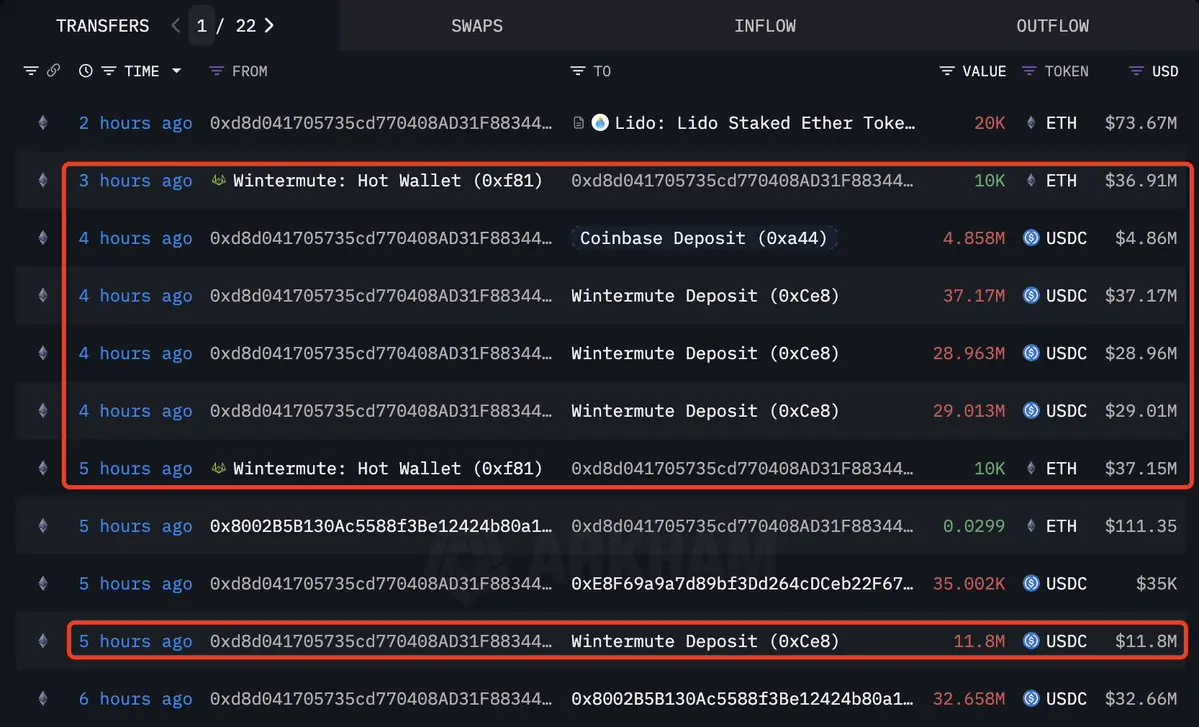1199x727 pixels.
Task: Click USDC token icon in 35.002K row
Action: coord(1031,583)
